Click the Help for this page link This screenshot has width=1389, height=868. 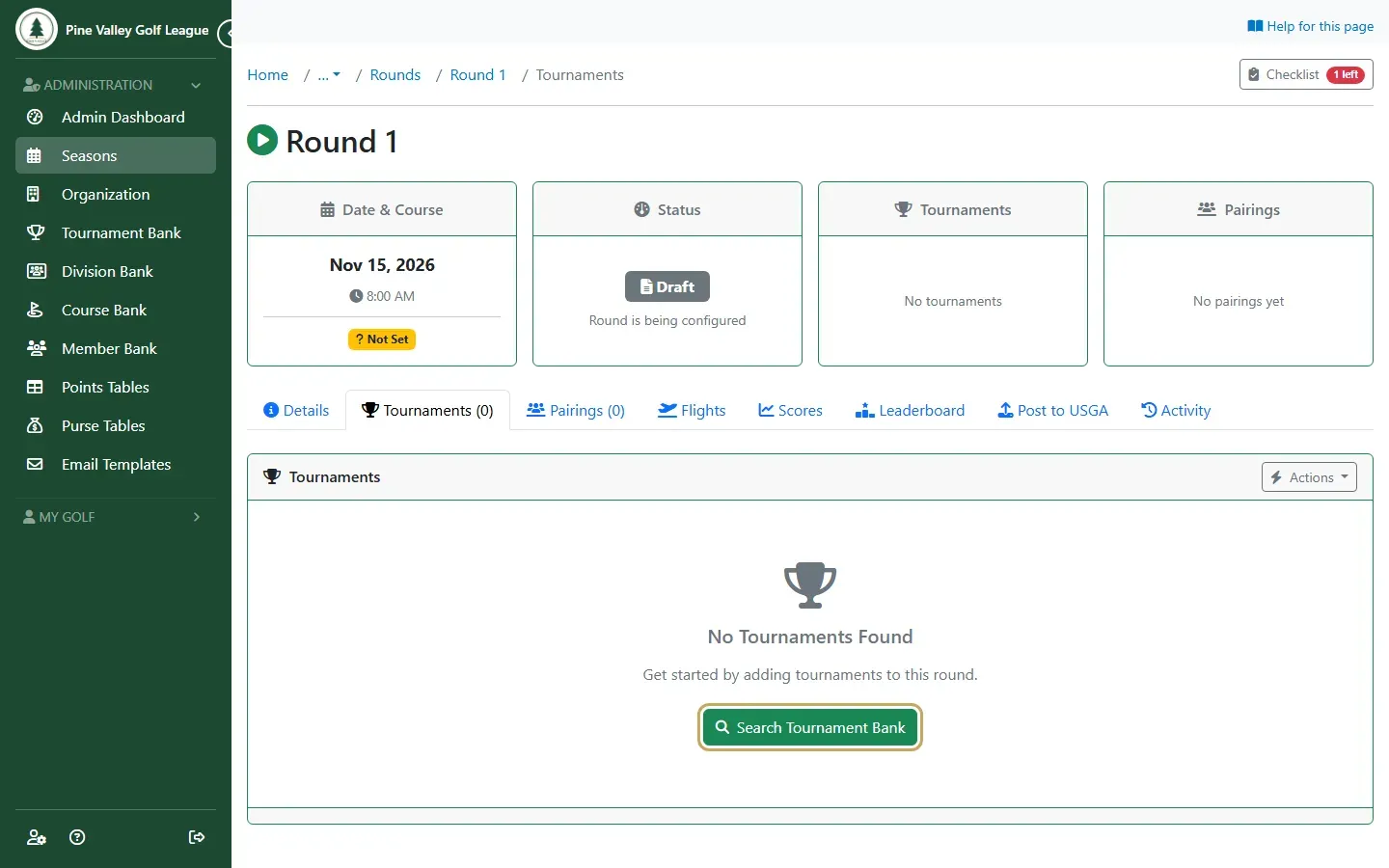[x=1310, y=26]
